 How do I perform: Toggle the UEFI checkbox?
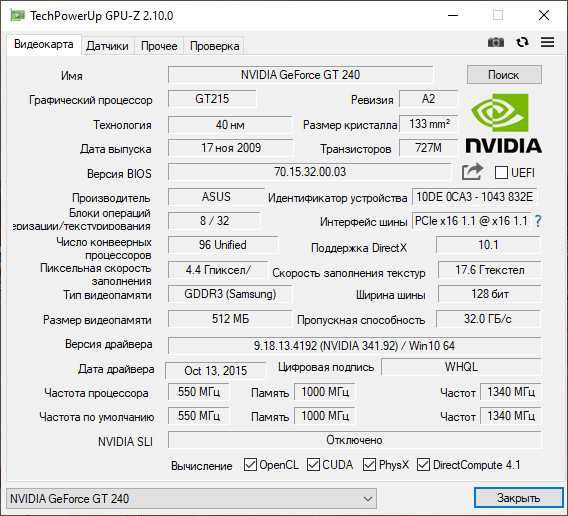(x=501, y=172)
